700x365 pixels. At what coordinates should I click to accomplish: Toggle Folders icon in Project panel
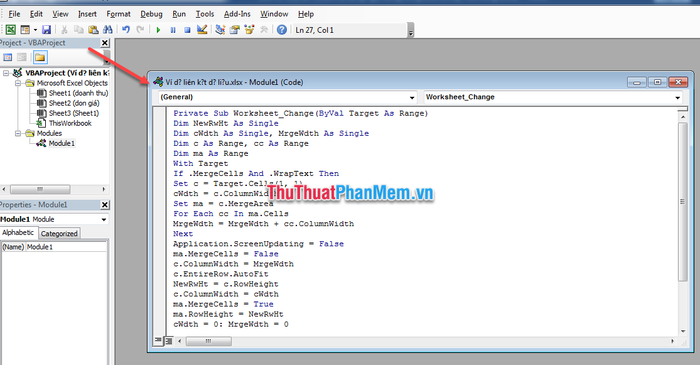pyautogui.click(x=40, y=57)
